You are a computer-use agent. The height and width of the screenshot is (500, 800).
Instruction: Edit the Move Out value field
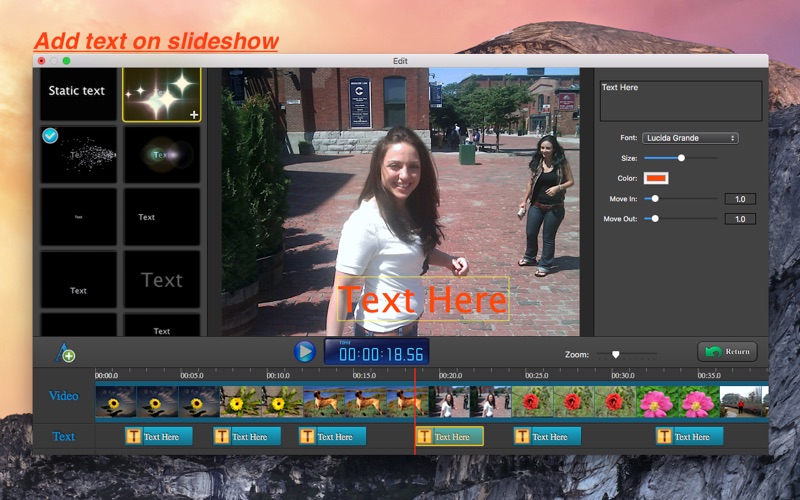[x=740, y=219]
